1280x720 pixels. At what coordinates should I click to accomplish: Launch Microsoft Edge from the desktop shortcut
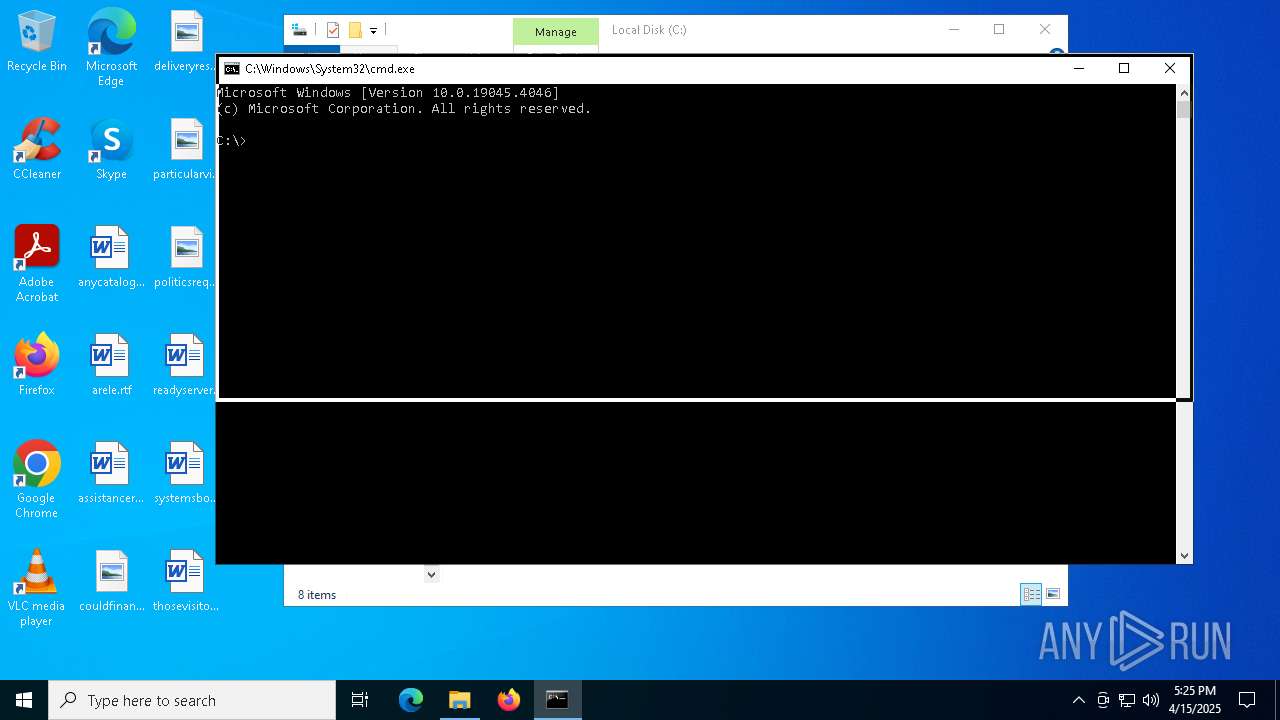coord(111,47)
